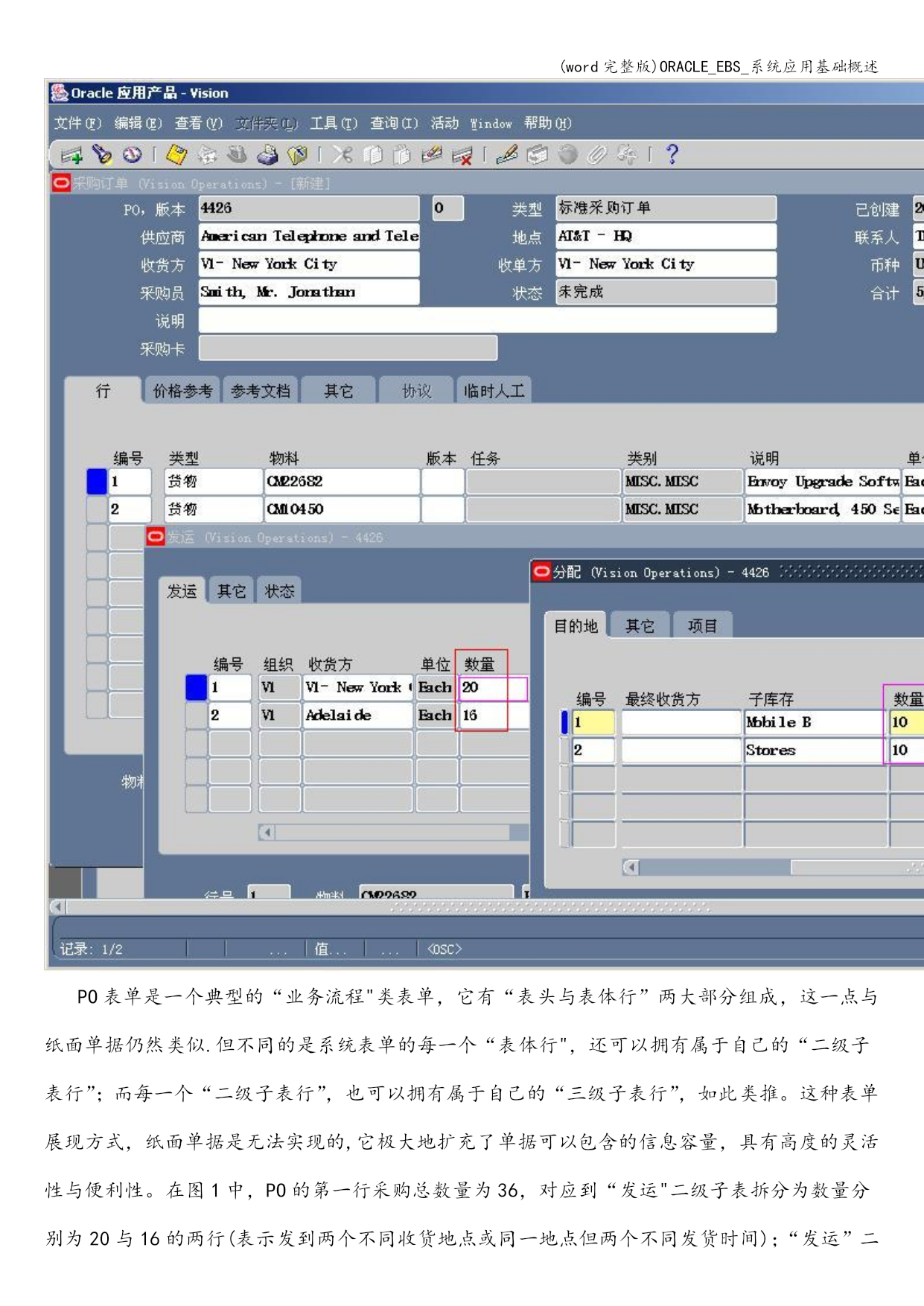Open the 工具(T) menu
Viewport: 924px width, 1306px height.
[334, 123]
